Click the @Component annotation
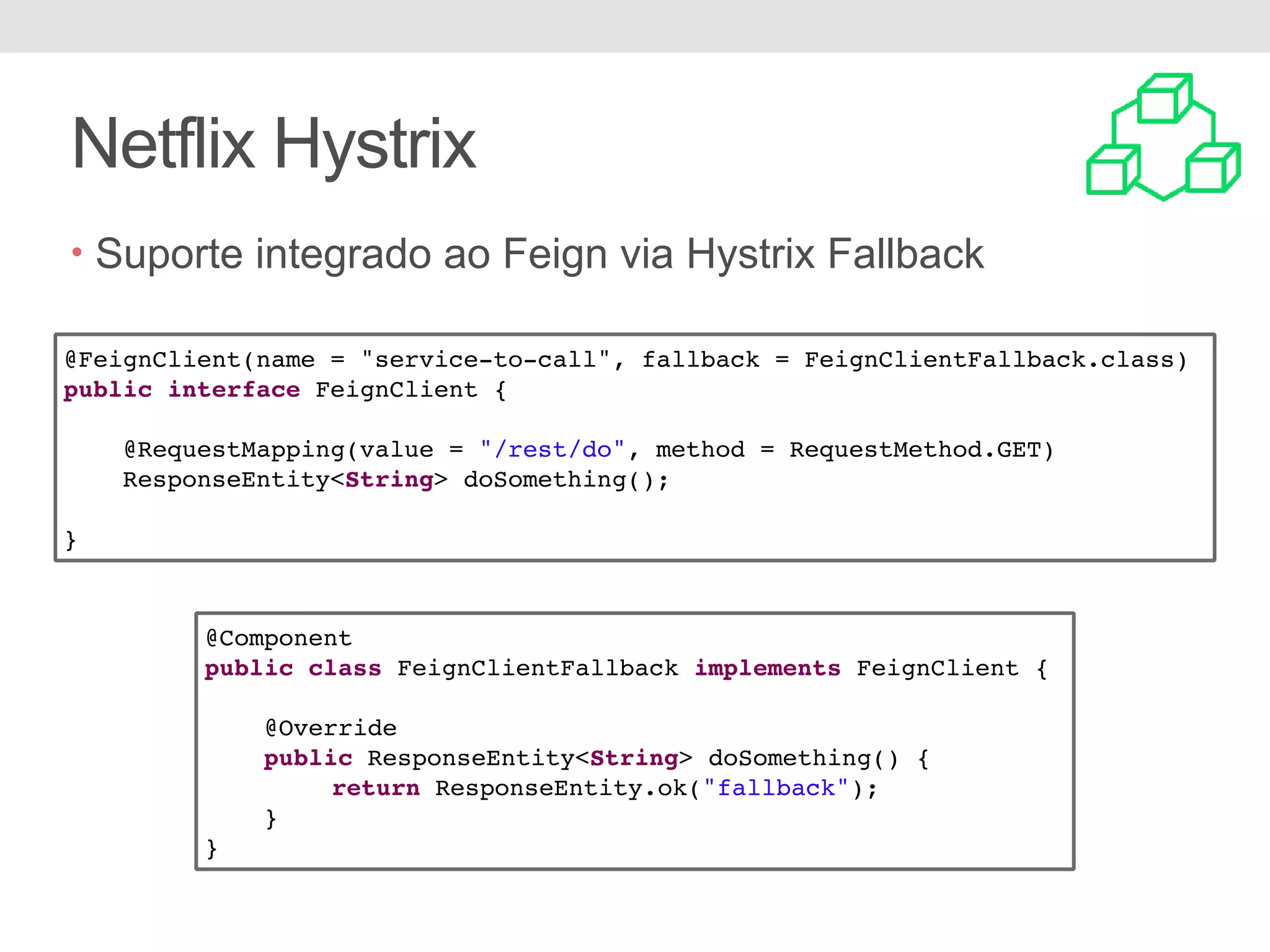 [279, 638]
